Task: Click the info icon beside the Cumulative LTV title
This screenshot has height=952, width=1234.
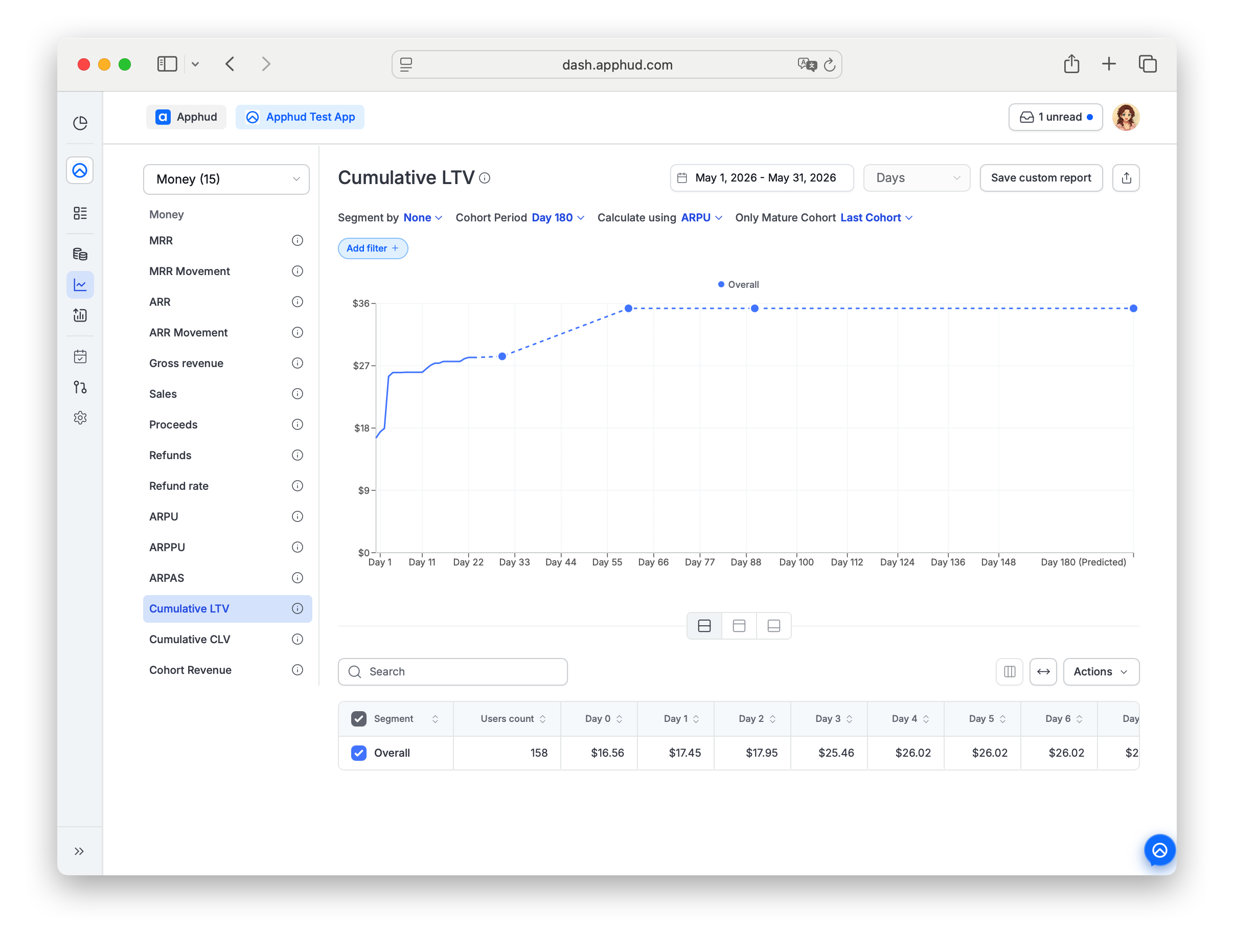Action: pyautogui.click(x=485, y=178)
